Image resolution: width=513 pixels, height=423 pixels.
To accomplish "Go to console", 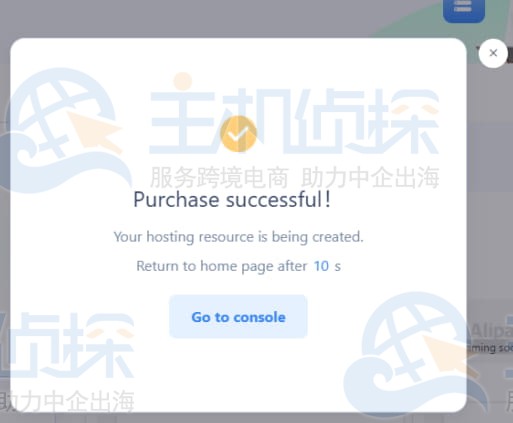I will pos(238,317).
